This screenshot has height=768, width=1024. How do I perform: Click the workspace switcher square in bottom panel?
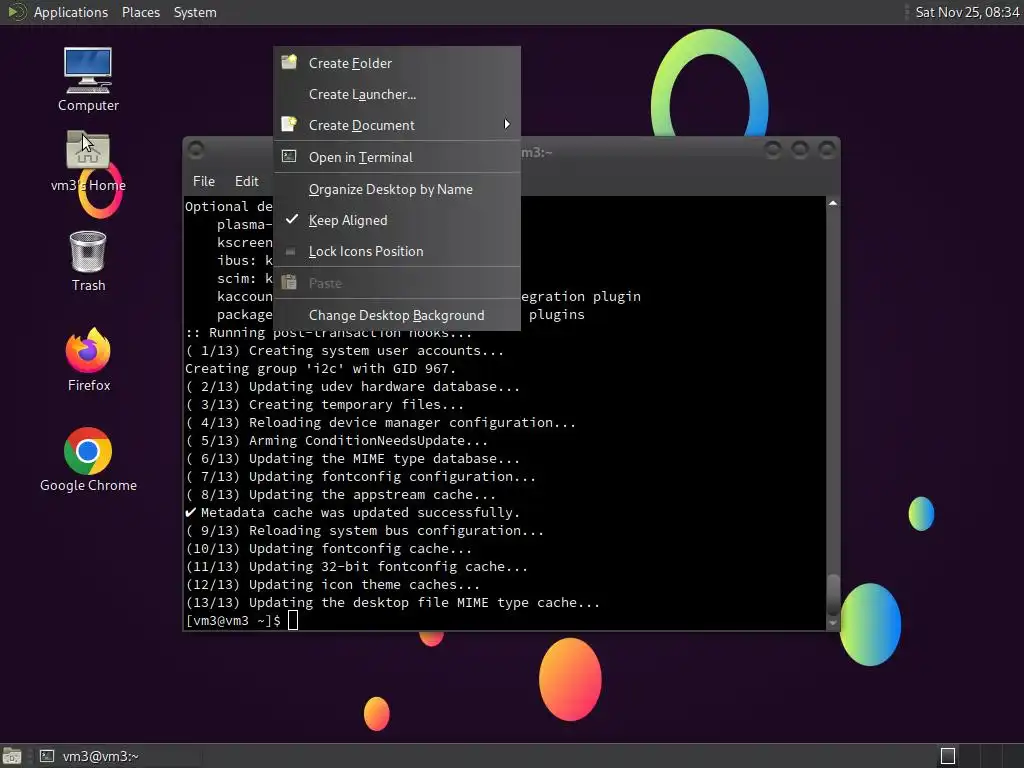coord(948,756)
